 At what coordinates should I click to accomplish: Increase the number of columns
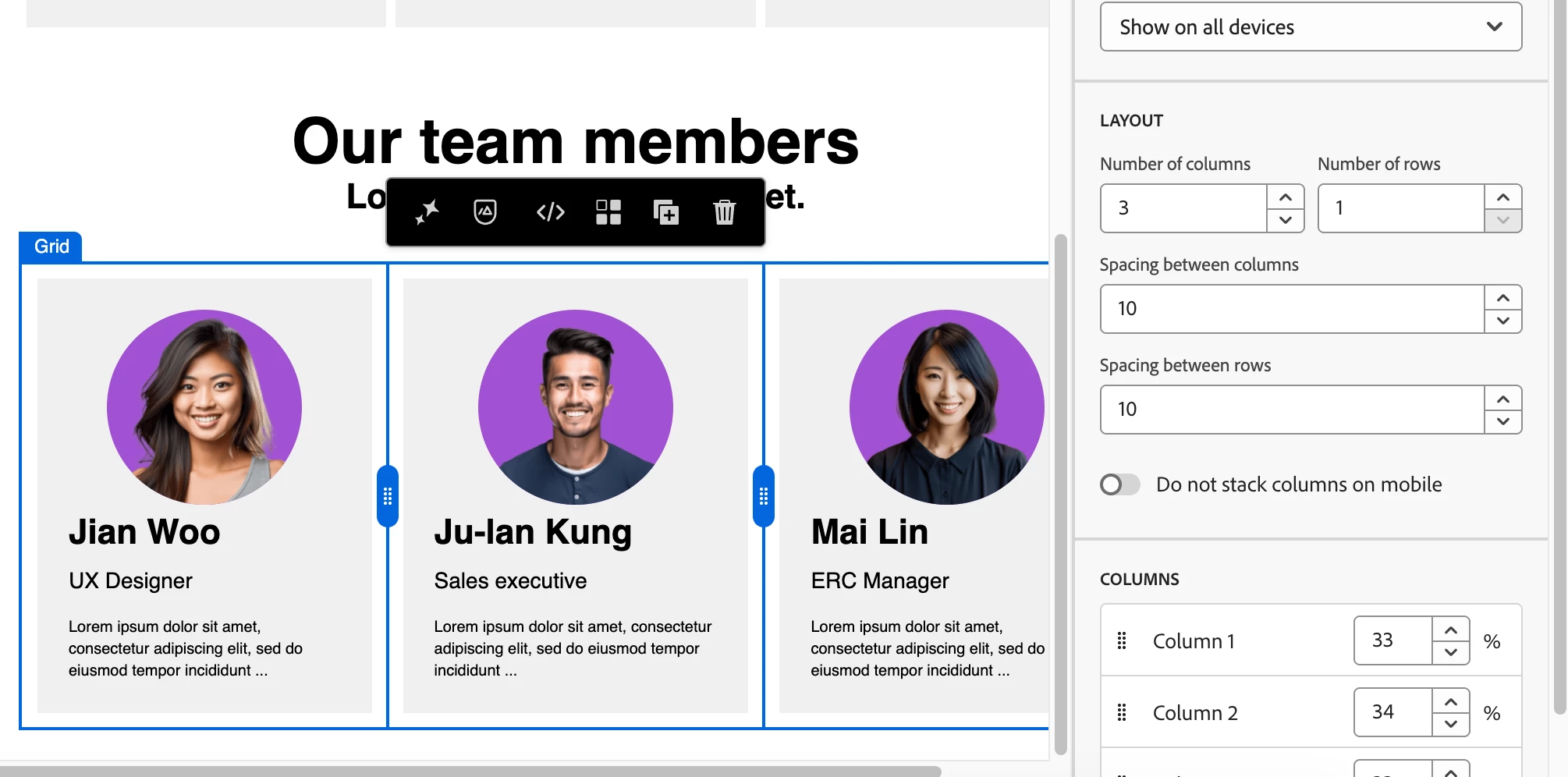(1286, 197)
